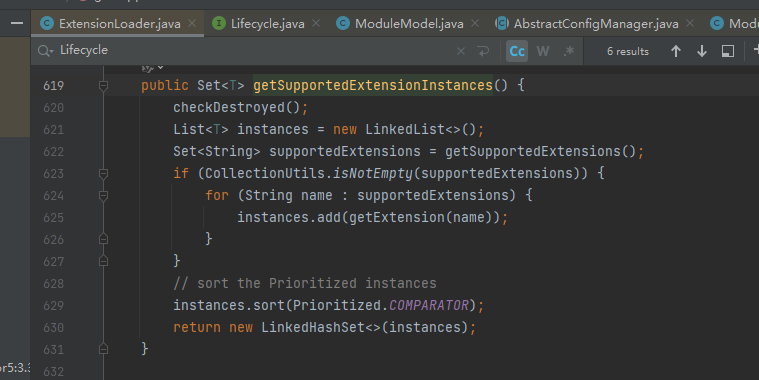
Task: Click the 6 results count label
Action: [x=628, y=51]
